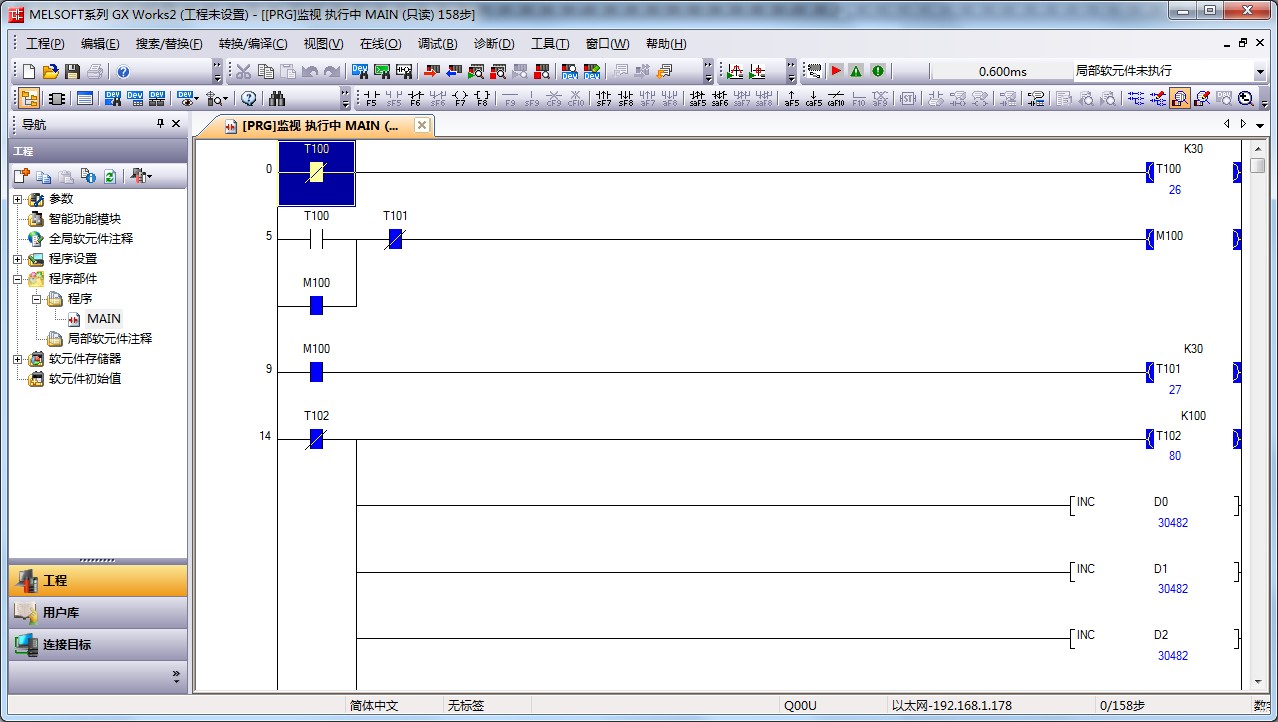Collapse the 程序部件 tree node
Screen dimensions: 1278x722
coord(18,279)
